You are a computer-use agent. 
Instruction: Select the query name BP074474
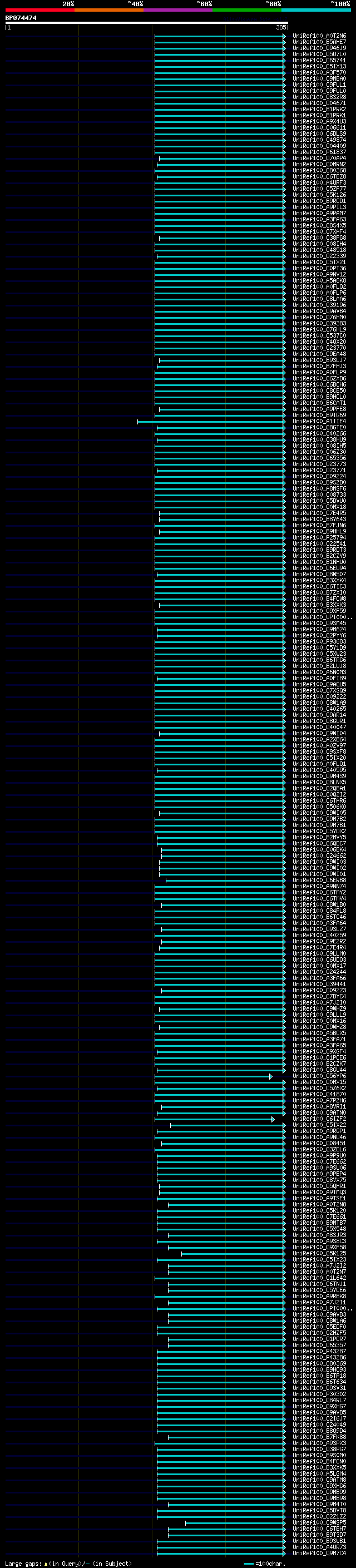[x=21, y=18]
